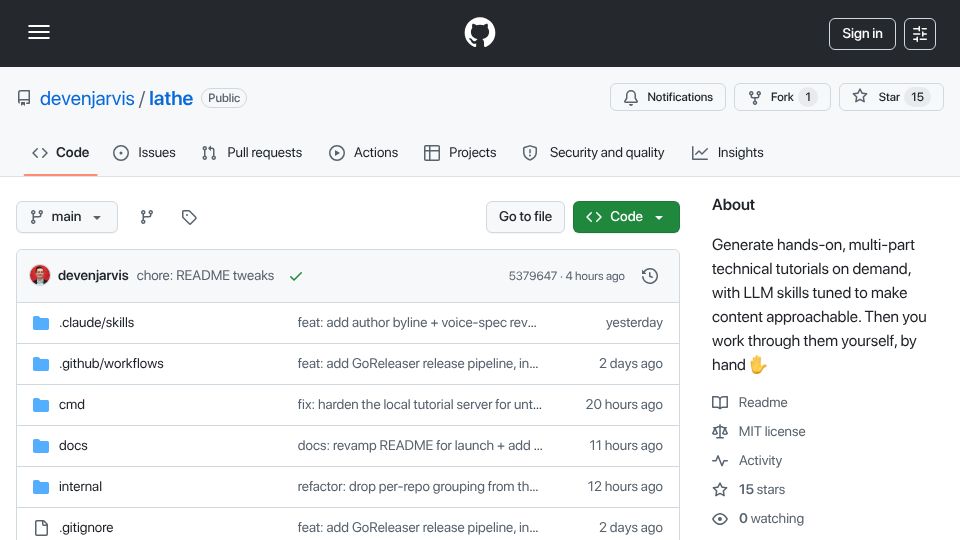Click the Go to file button
The image size is (960, 540).
tap(525, 217)
